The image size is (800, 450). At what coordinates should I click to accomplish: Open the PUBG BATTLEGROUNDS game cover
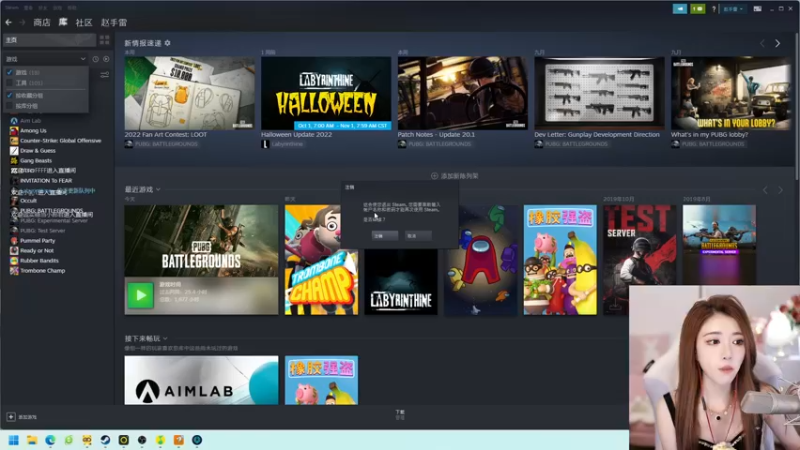point(202,241)
